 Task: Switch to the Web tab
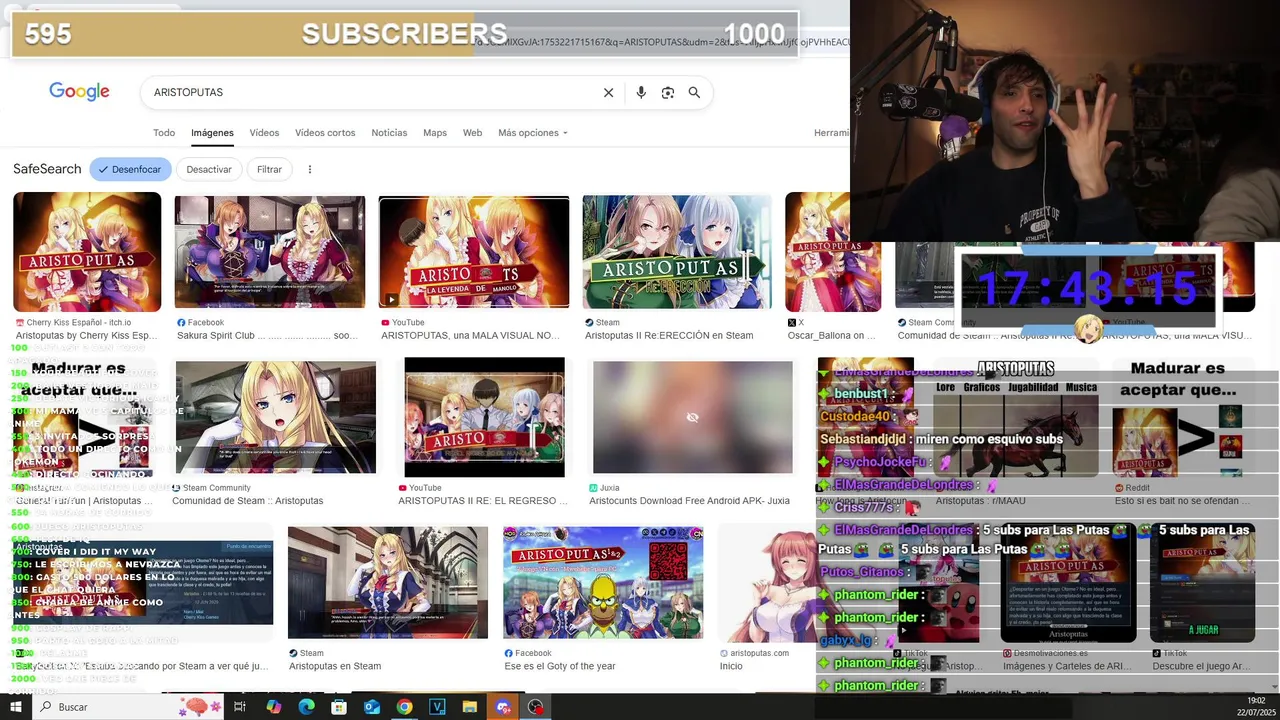472,133
